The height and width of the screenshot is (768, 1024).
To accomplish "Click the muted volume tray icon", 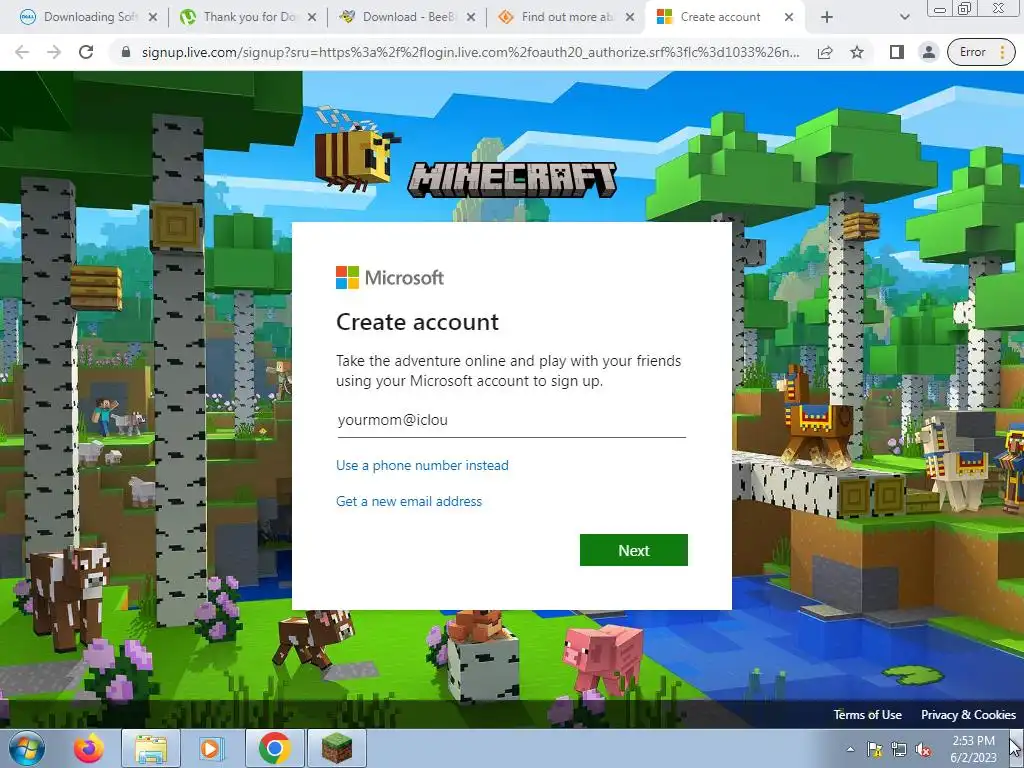I will coord(923,749).
